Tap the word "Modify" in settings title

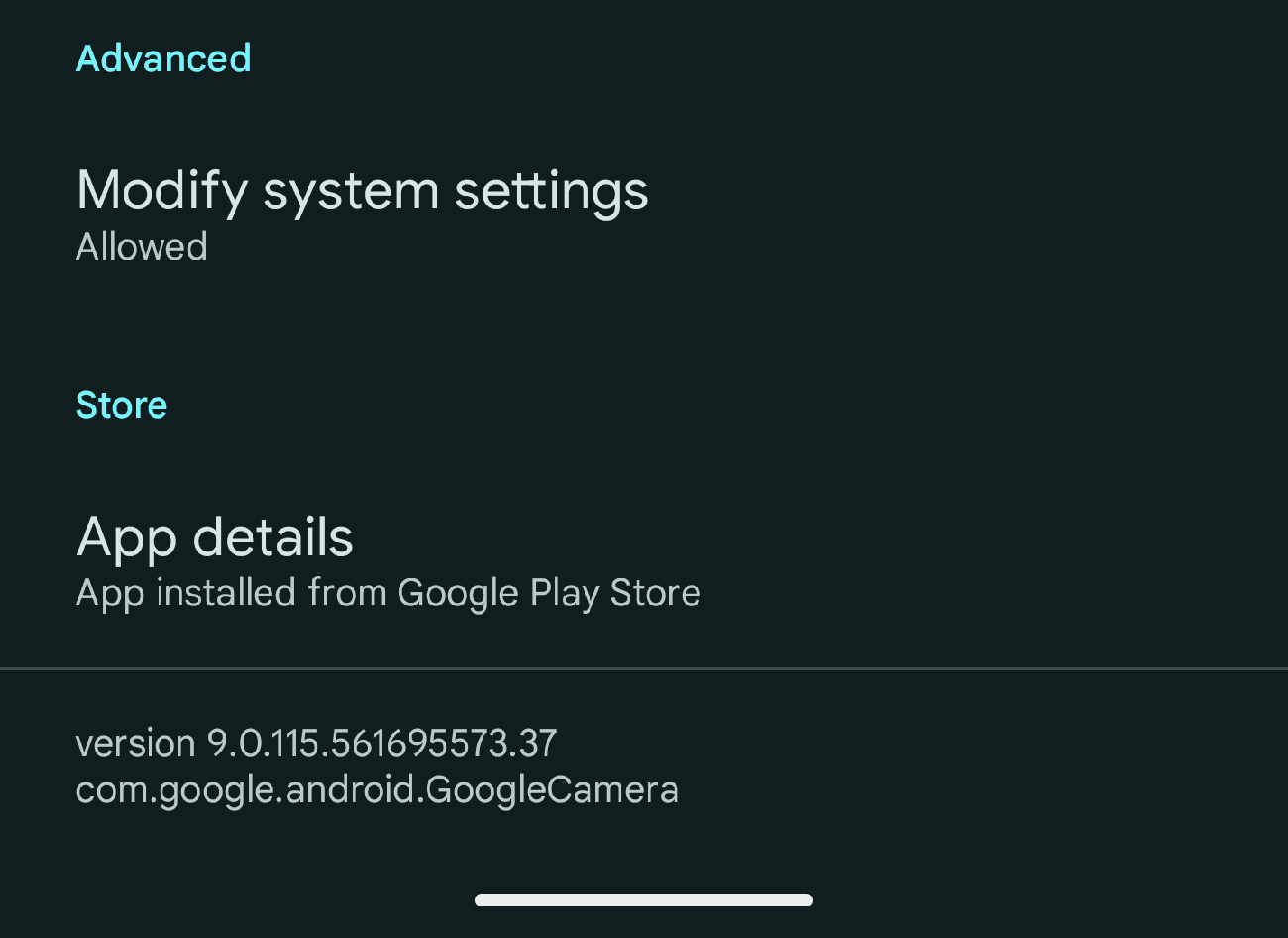point(161,190)
